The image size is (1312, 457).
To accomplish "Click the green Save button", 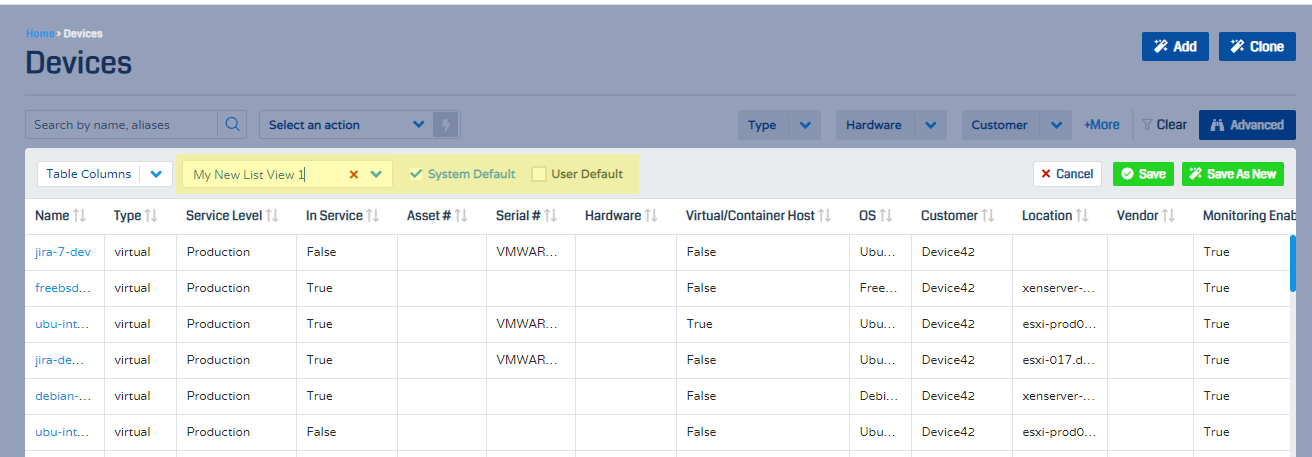I will [x=1142, y=174].
